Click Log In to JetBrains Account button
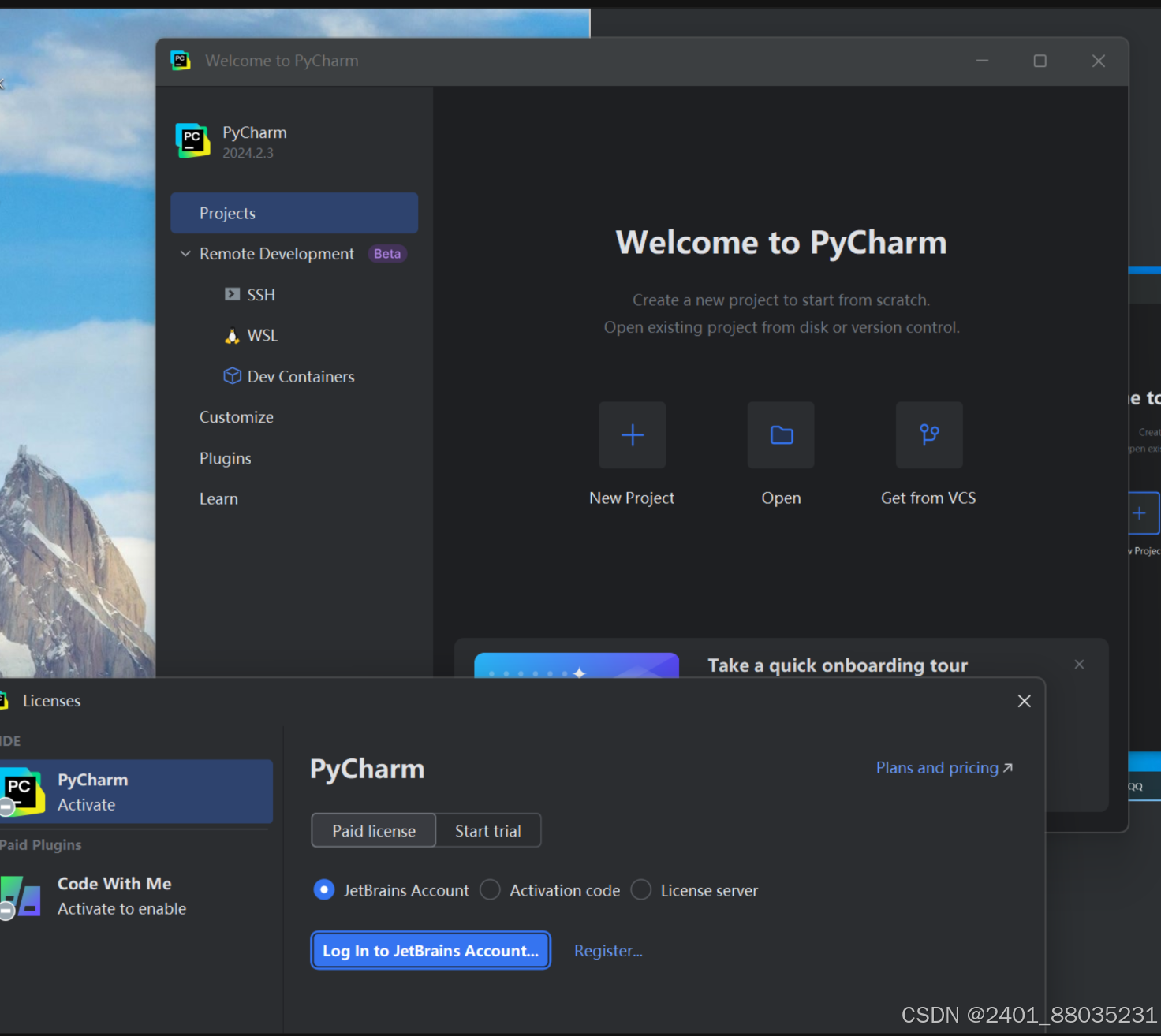The height and width of the screenshot is (1036, 1161). coord(431,951)
